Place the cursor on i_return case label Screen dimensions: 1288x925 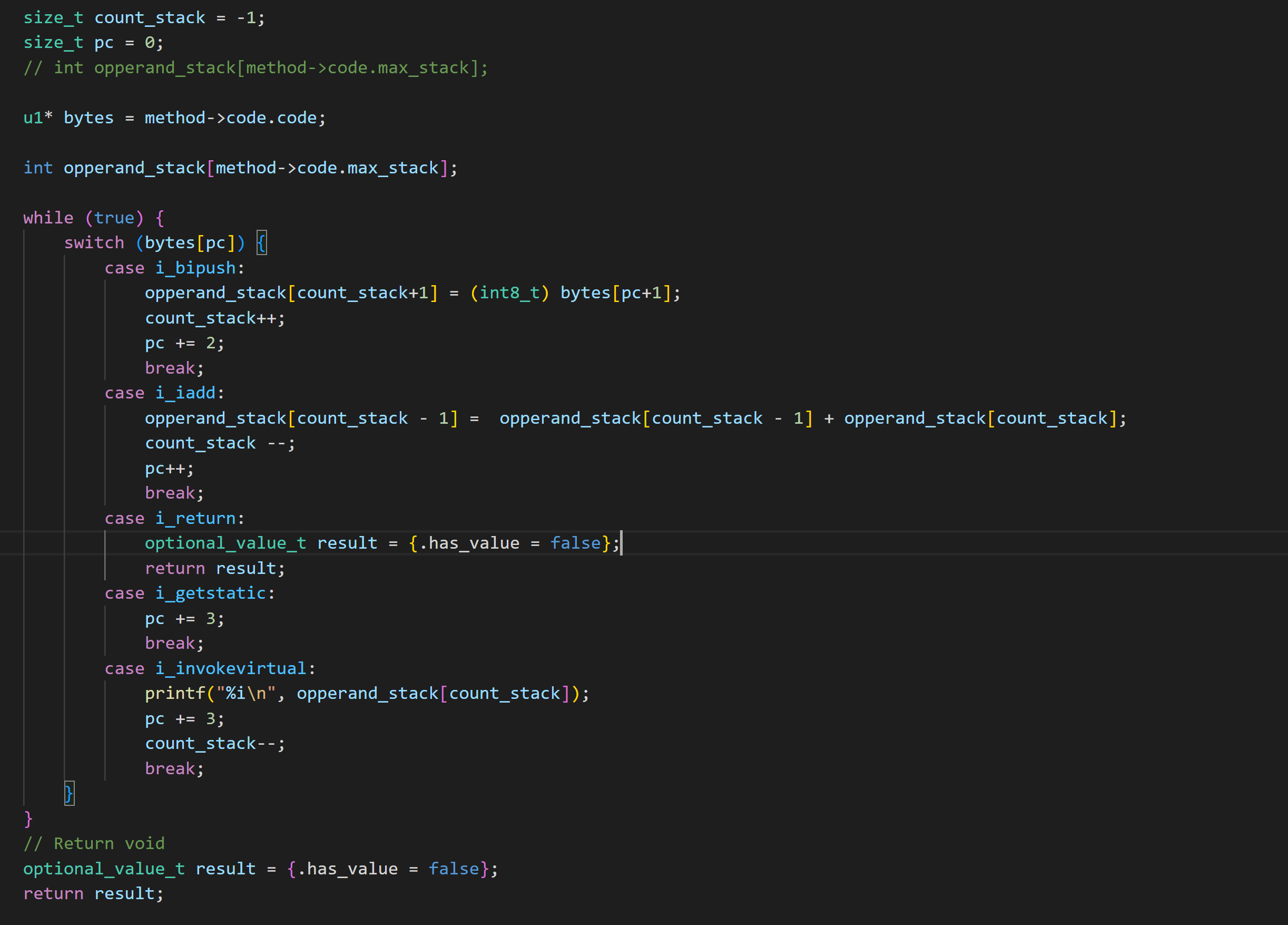pyautogui.click(x=195, y=518)
